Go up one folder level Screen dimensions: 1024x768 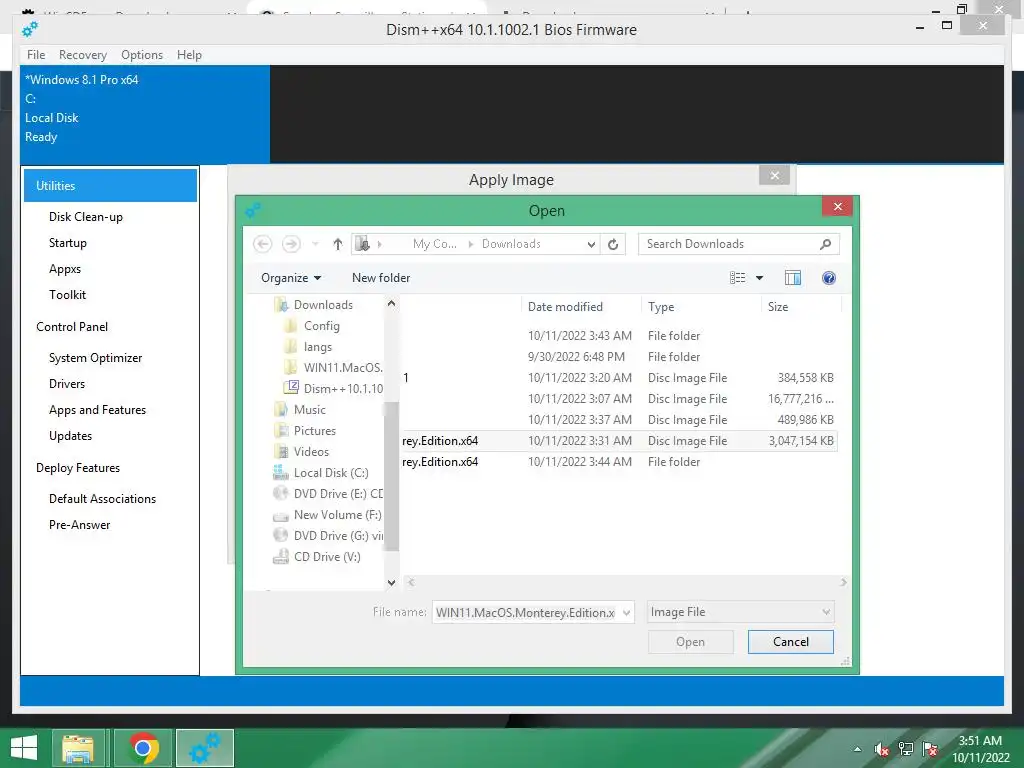(x=337, y=244)
